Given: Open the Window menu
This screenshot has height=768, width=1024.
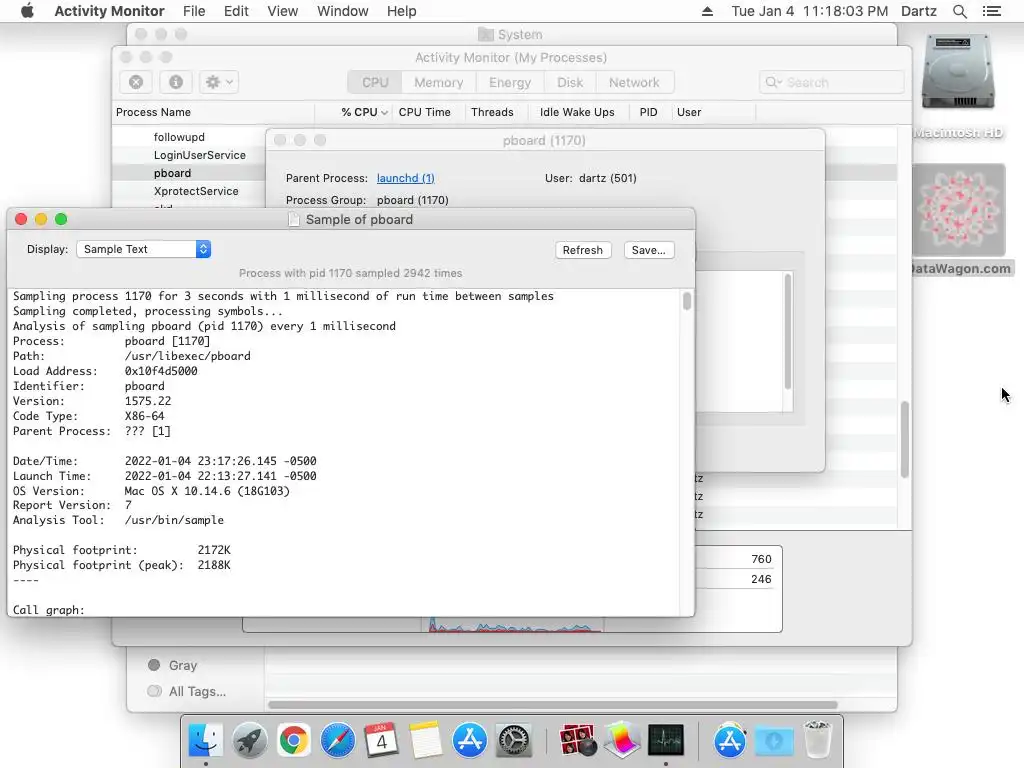Looking at the screenshot, I should (x=342, y=11).
